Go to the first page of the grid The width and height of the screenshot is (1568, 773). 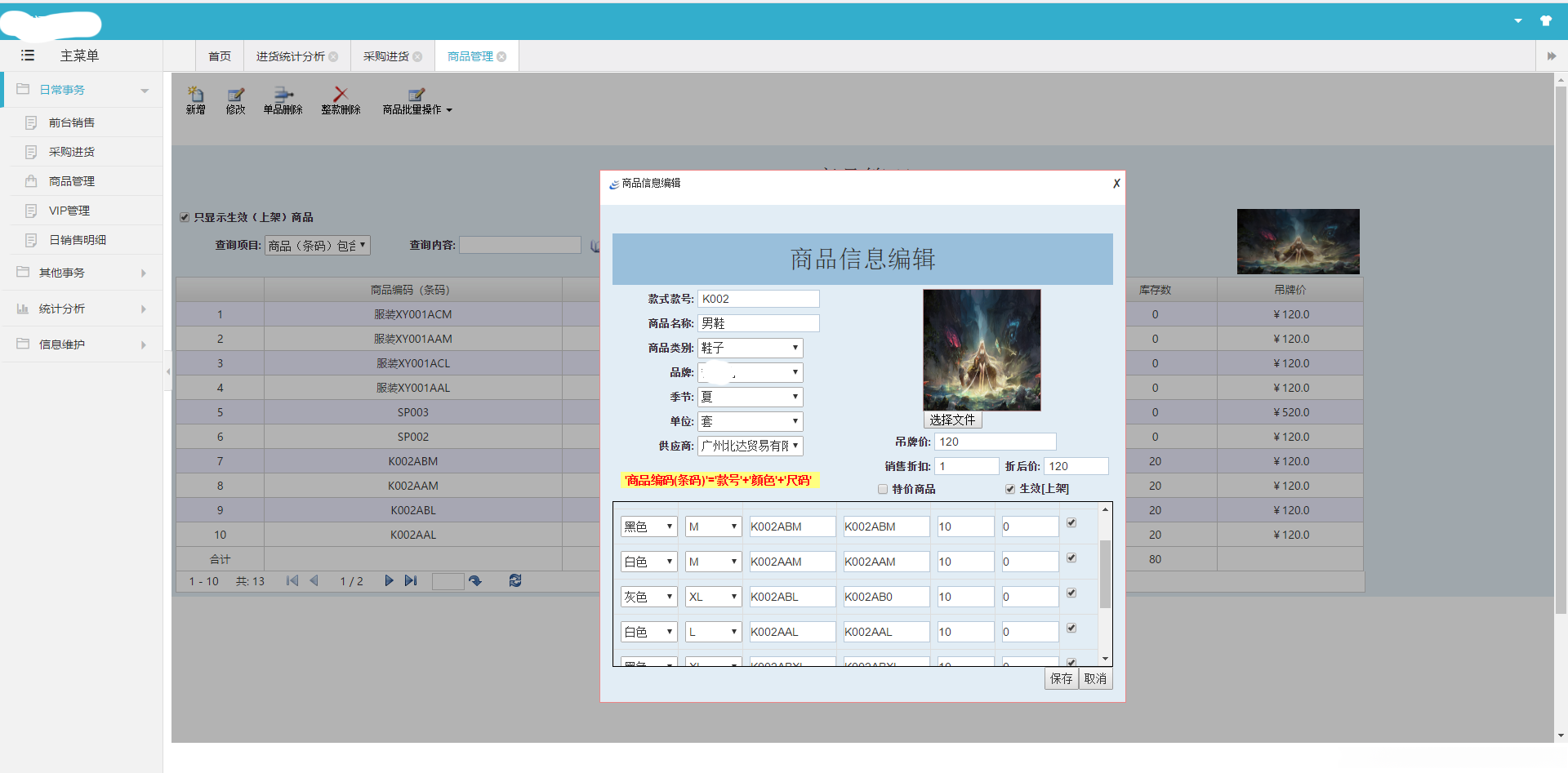[x=292, y=581]
